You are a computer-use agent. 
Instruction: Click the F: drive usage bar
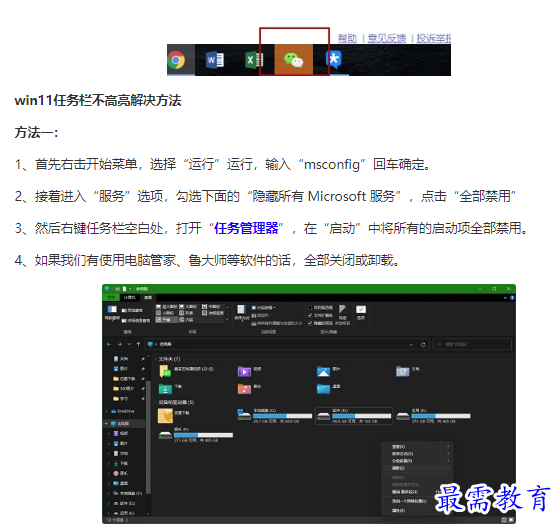pyautogui.click(x=204, y=435)
